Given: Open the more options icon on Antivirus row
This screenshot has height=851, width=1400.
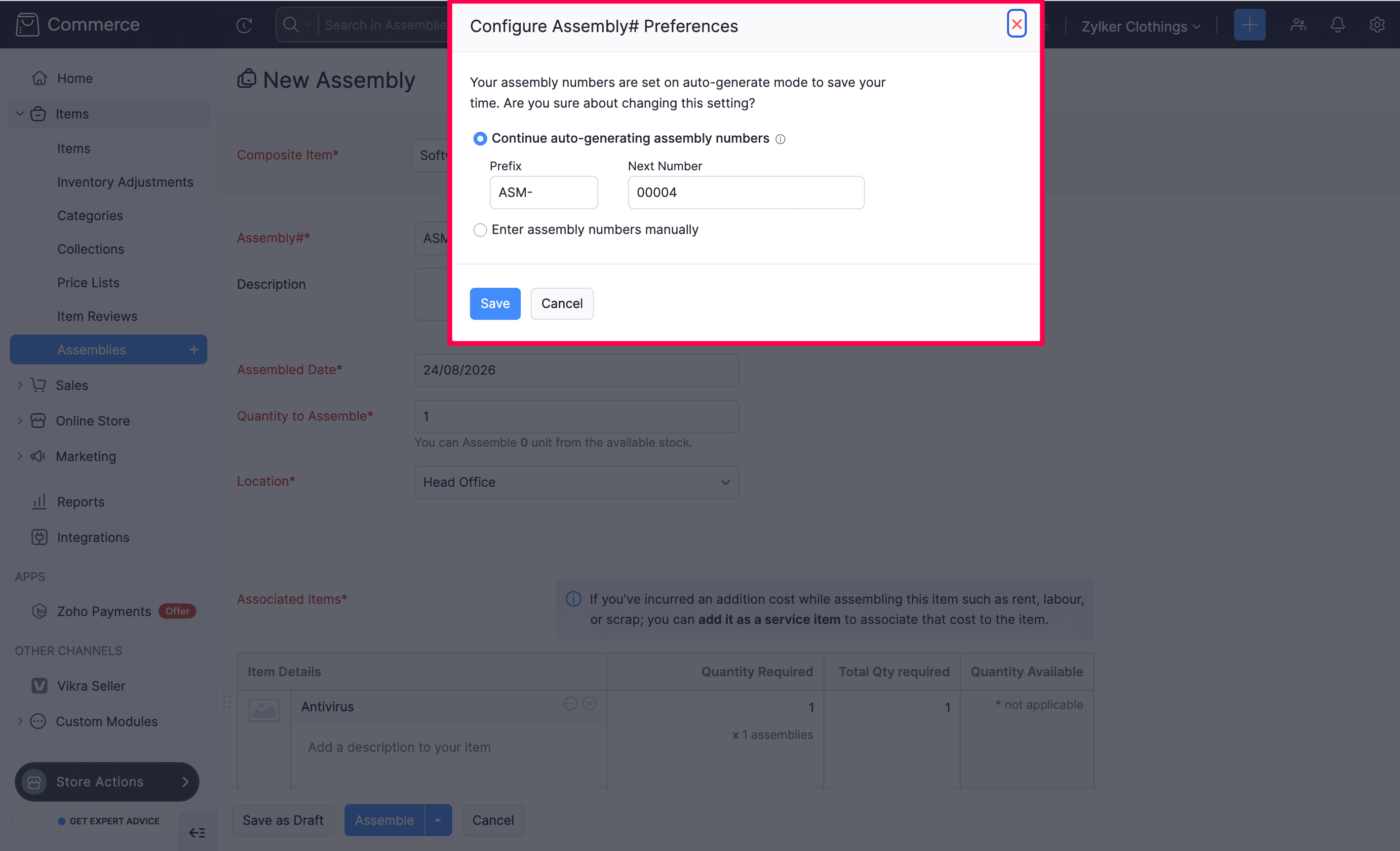Looking at the screenshot, I should click(x=571, y=704).
